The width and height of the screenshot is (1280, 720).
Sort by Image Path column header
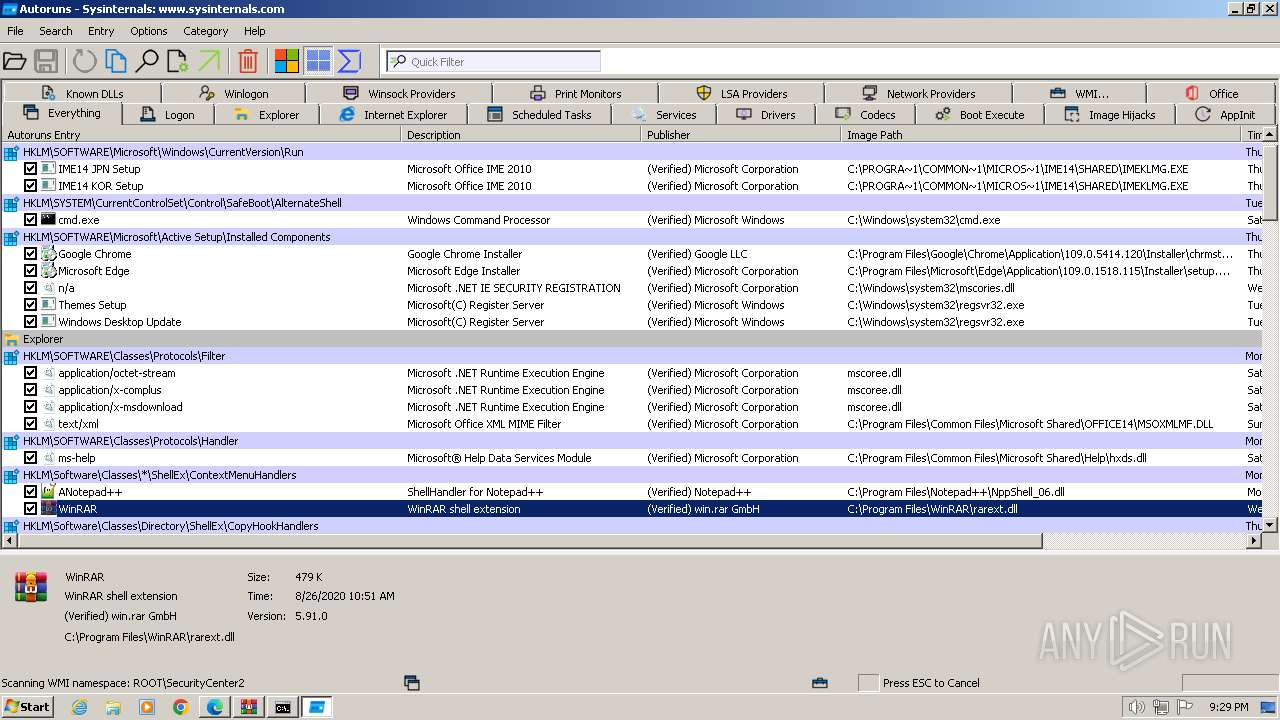coord(1041,135)
